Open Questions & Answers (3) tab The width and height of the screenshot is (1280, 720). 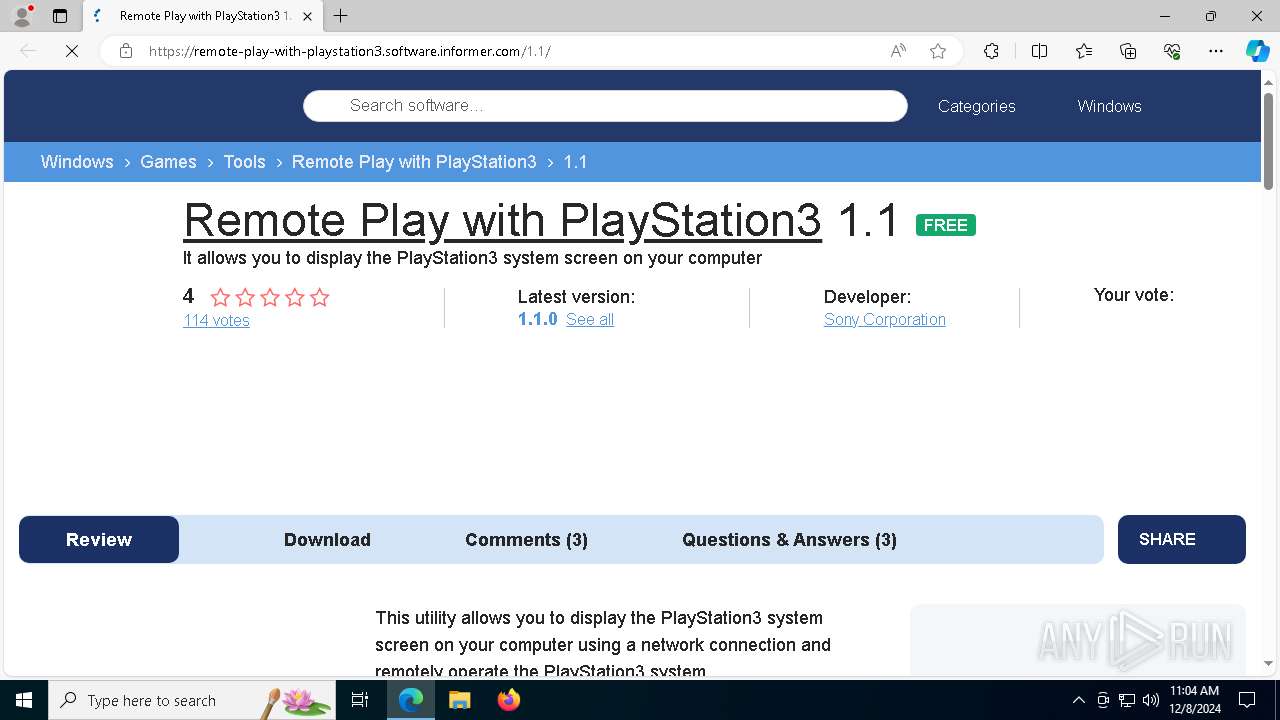[789, 539]
